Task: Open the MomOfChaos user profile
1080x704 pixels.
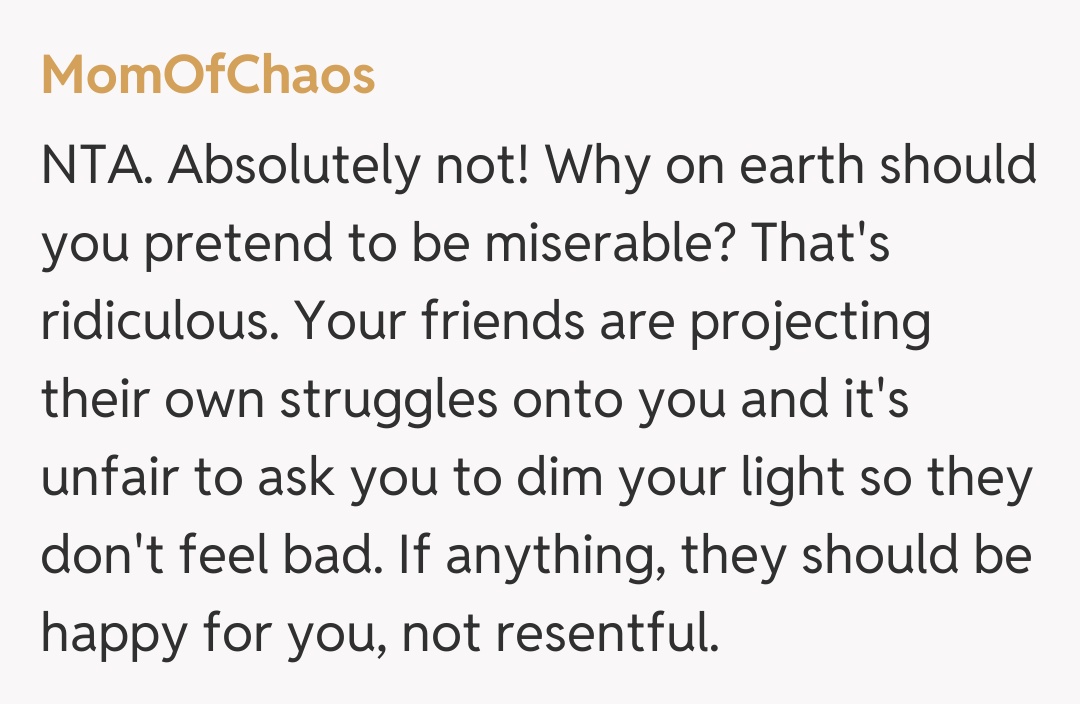Action: 208,76
